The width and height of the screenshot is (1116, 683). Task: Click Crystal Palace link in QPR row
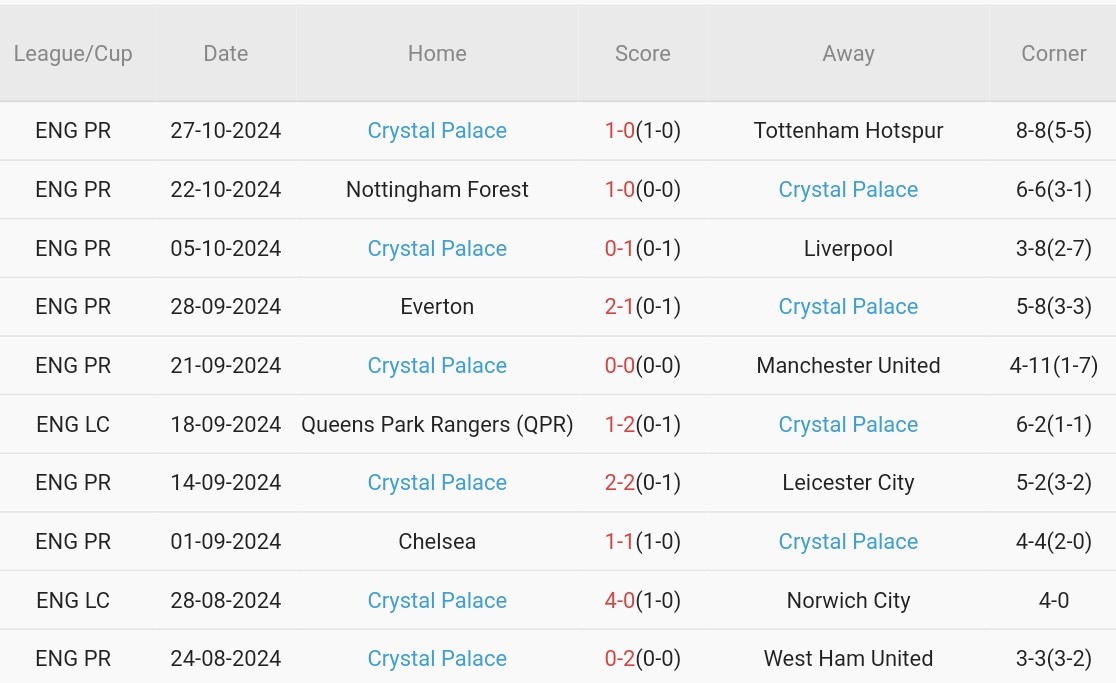848,425
